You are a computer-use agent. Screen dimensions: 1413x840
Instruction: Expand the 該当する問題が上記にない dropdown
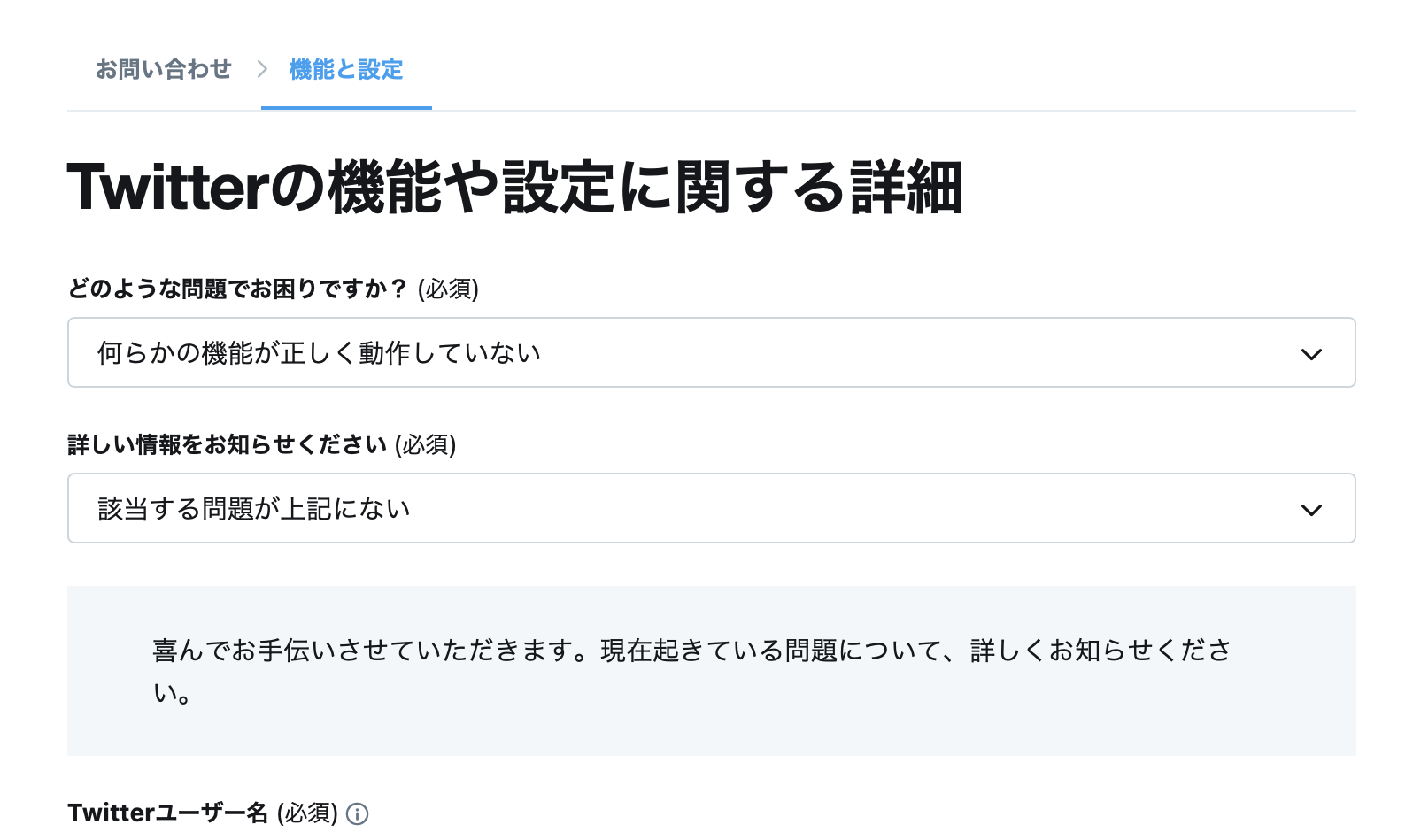[x=711, y=508]
